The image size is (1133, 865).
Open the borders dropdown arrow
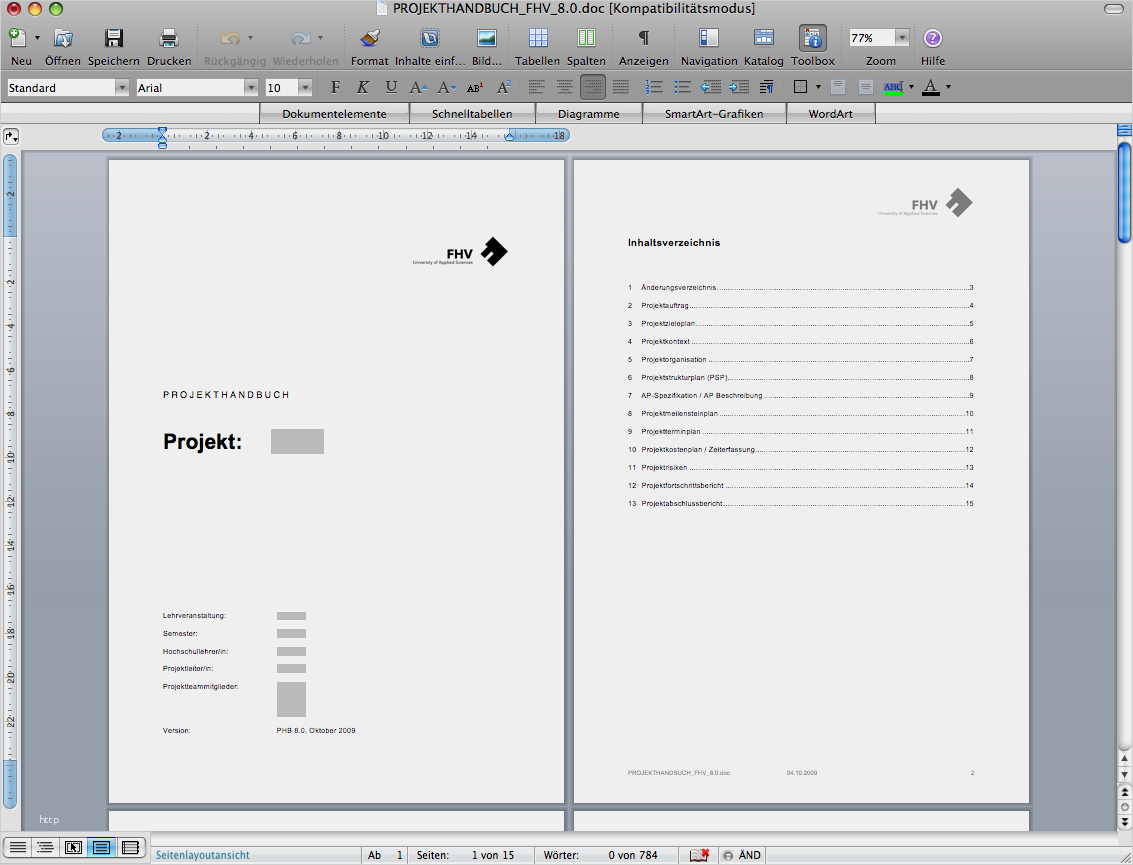[x=818, y=87]
